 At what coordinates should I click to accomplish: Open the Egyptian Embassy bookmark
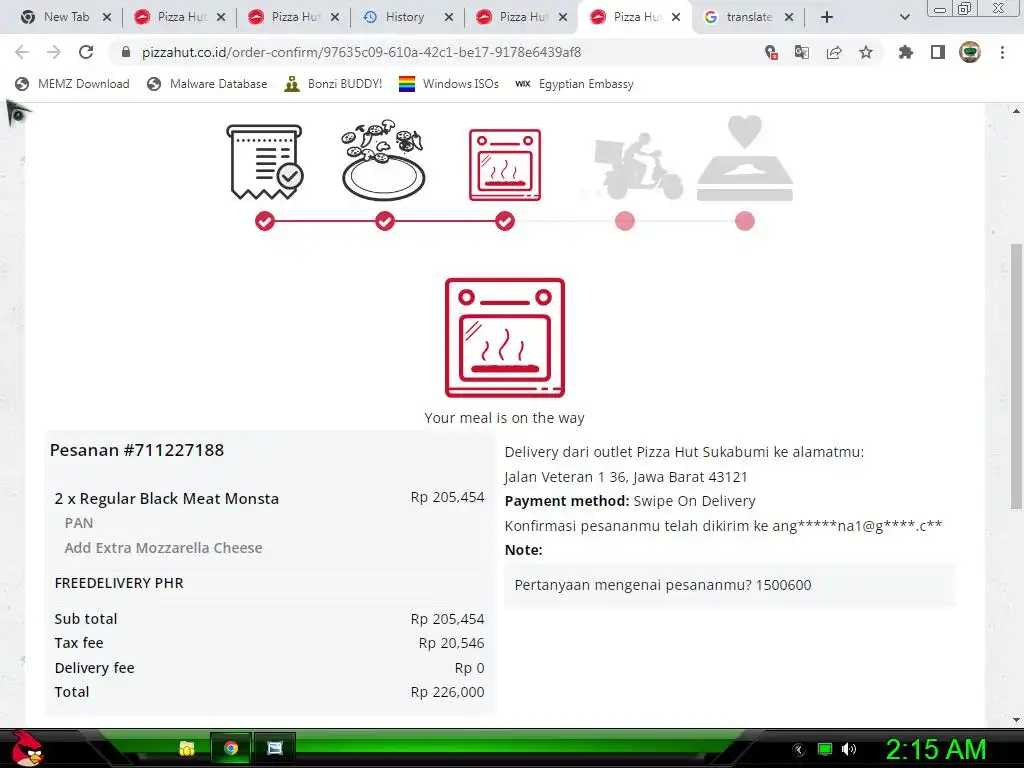(x=574, y=84)
